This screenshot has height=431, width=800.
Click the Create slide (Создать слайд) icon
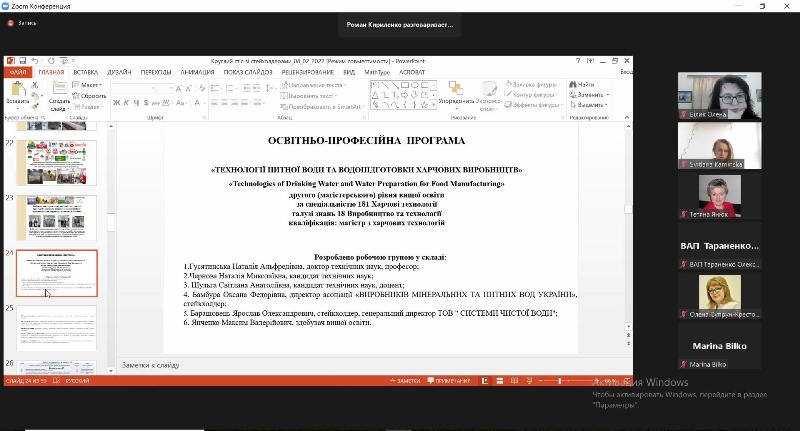click(x=60, y=88)
